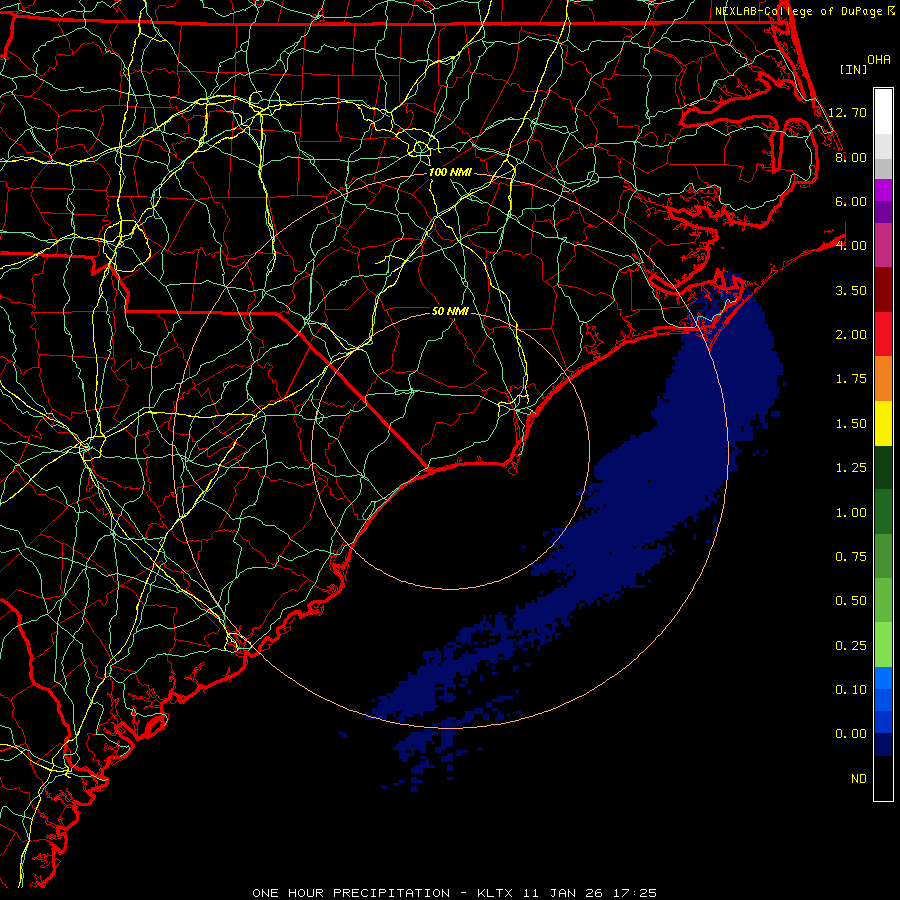Click the 1.50 scale label
The height and width of the screenshot is (900, 900).
(x=851, y=424)
